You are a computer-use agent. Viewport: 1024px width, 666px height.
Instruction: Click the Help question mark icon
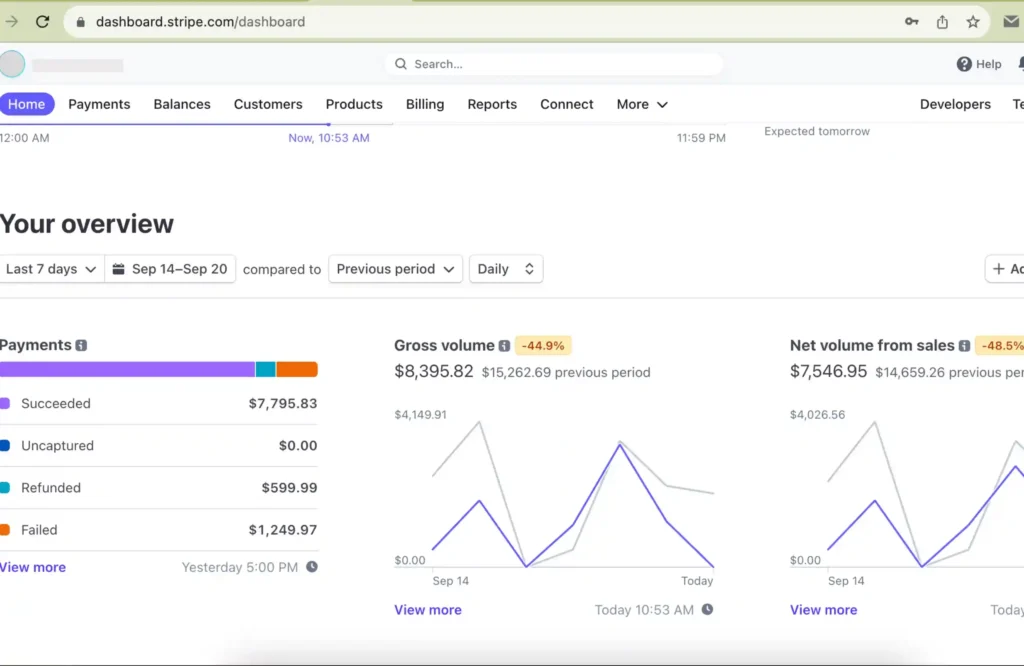[x=964, y=64]
